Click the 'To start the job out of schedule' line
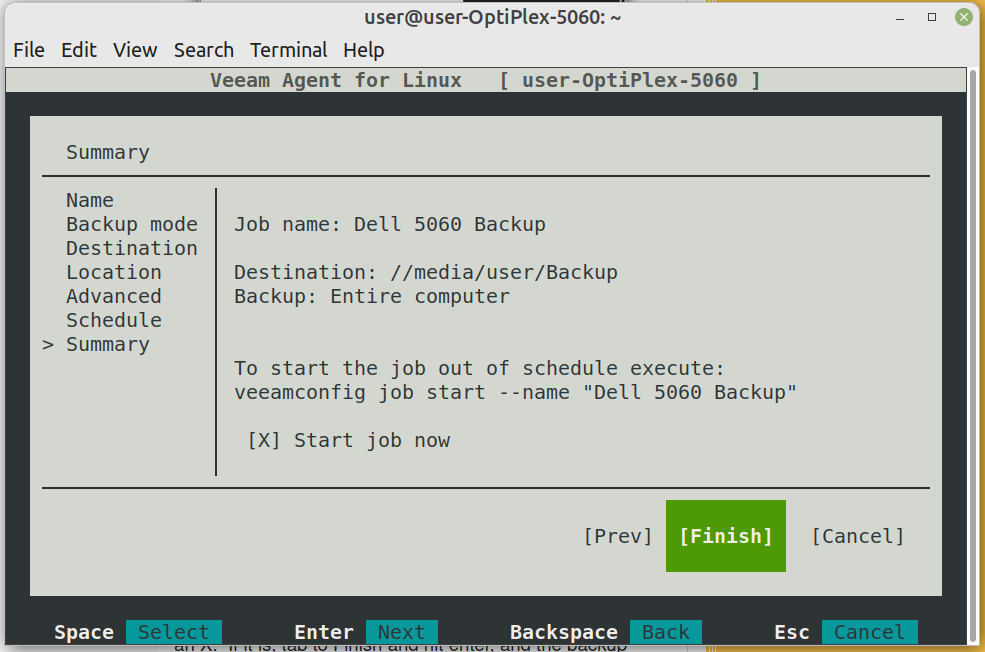The height and width of the screenshot is (652, 985). 479,368
